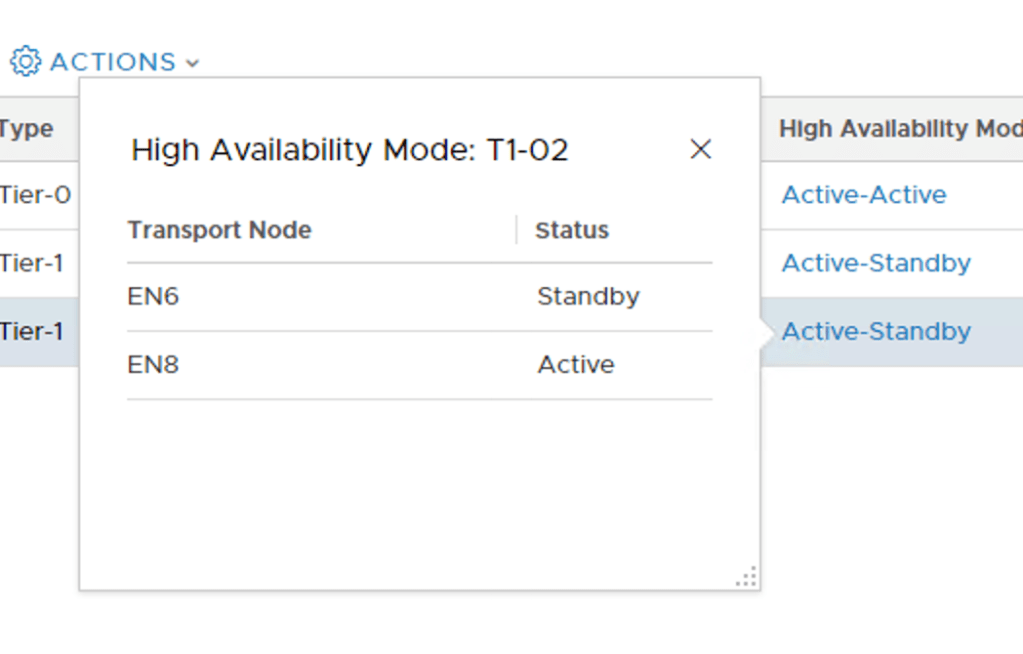The height and width of the screenshot is (654, 1023).
Task: Select the Tier-0 row cell
Action: pyautogui.click(x=35, y=194)
